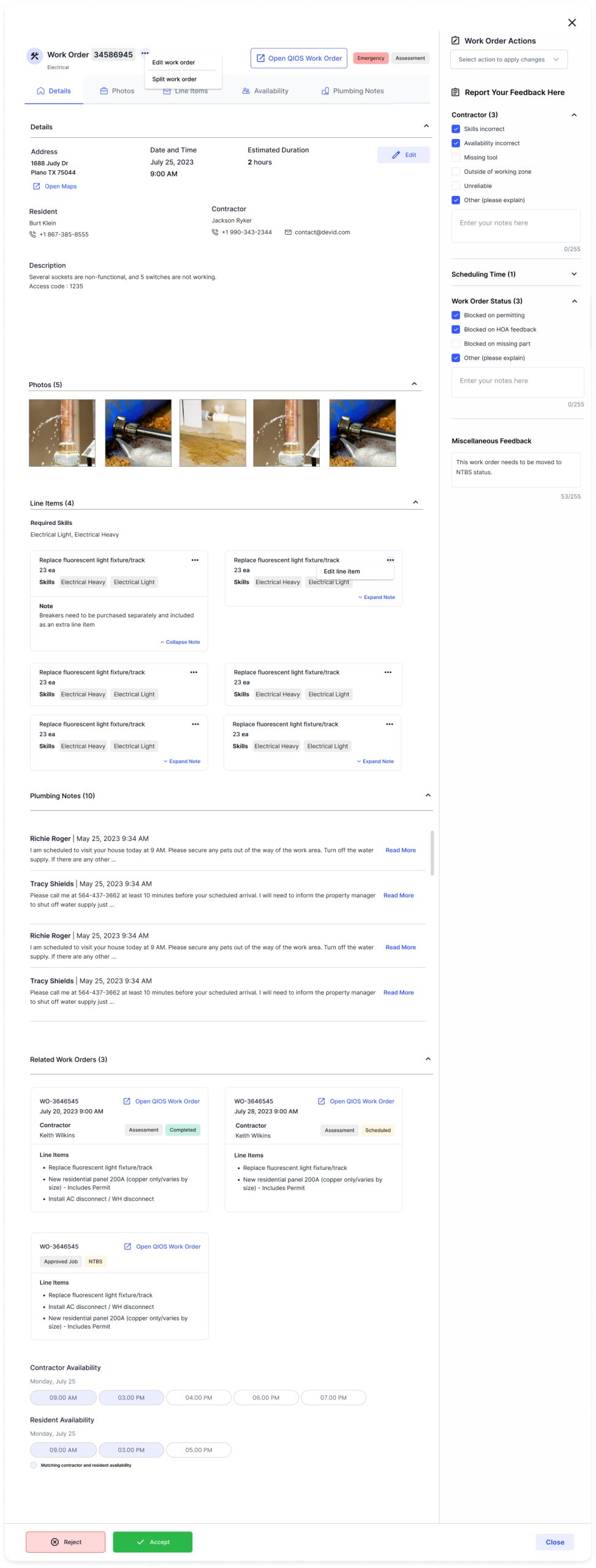Collapse the Photos section

click(414, 384)
